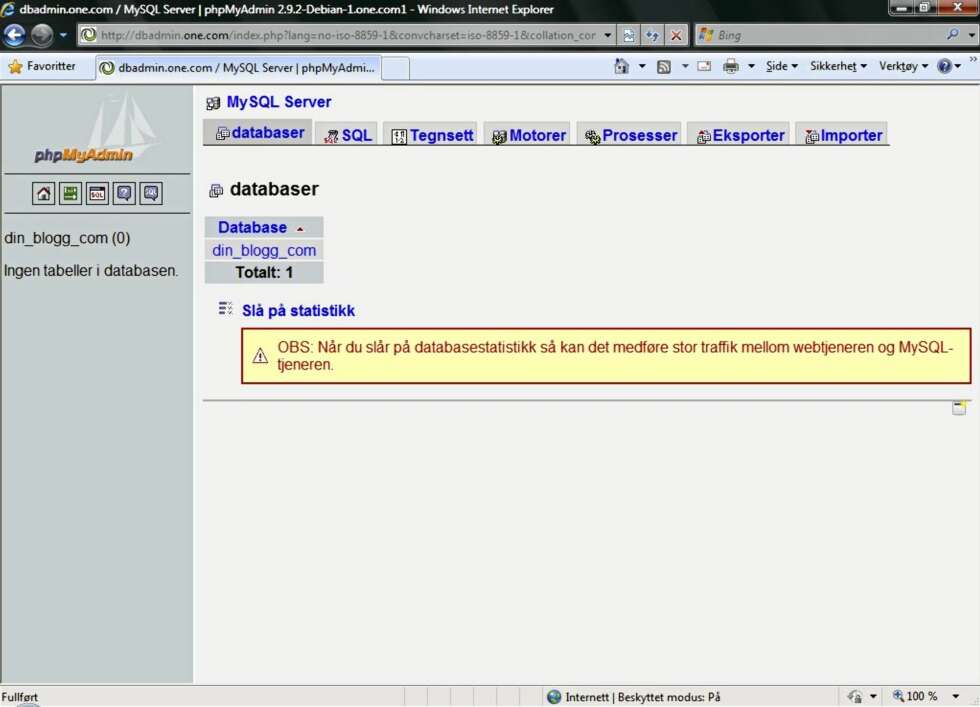Expand the search provider dropdown arrow
Image resolution: width=980 pixels, height=707 pixels.
point(971,35)
